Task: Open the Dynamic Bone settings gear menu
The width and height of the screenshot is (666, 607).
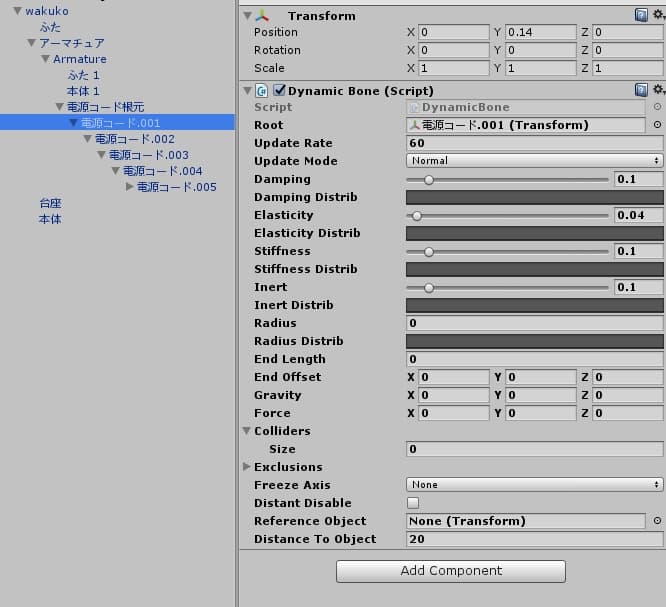Action: pyautogui.click(x=658, y=90)
